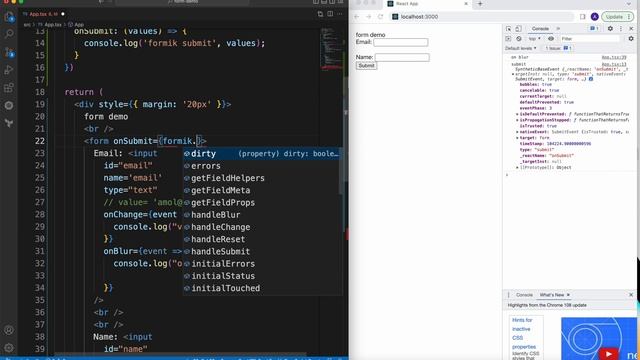Expand more DevTools tabs chevron

(558, 29)
